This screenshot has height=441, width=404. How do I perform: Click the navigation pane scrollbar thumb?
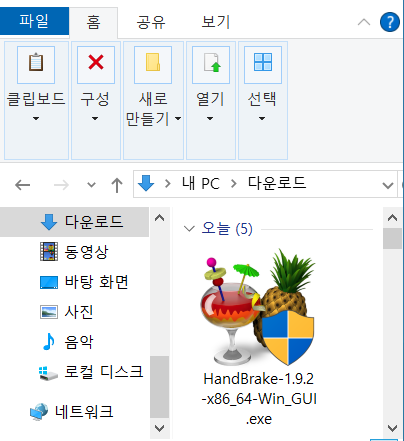pos(159,387)
